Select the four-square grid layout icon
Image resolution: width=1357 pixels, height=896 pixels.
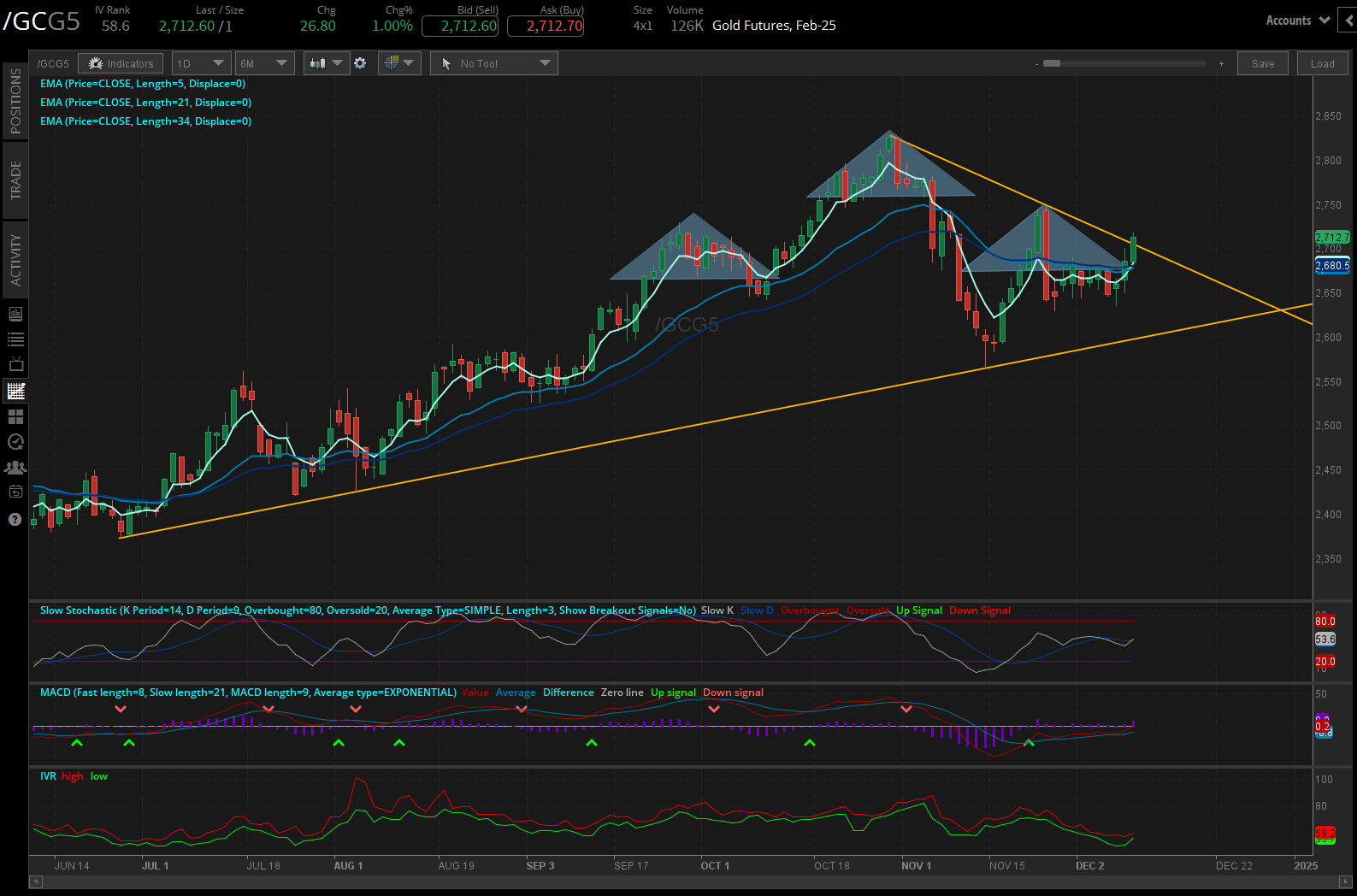point(15,416)
